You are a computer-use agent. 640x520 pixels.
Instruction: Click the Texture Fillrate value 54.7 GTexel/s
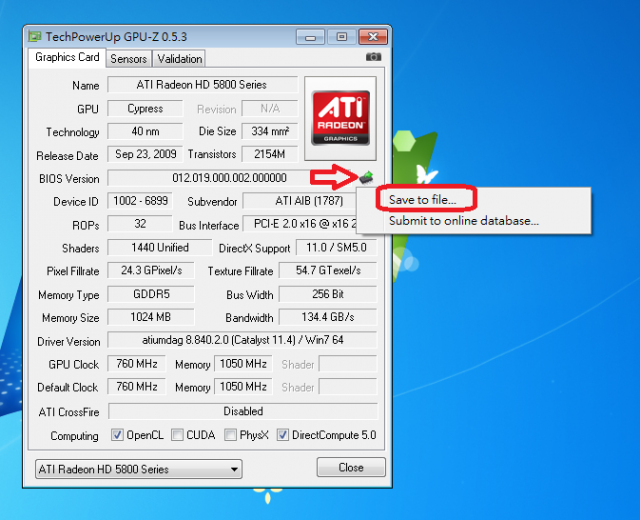[328, 270]
